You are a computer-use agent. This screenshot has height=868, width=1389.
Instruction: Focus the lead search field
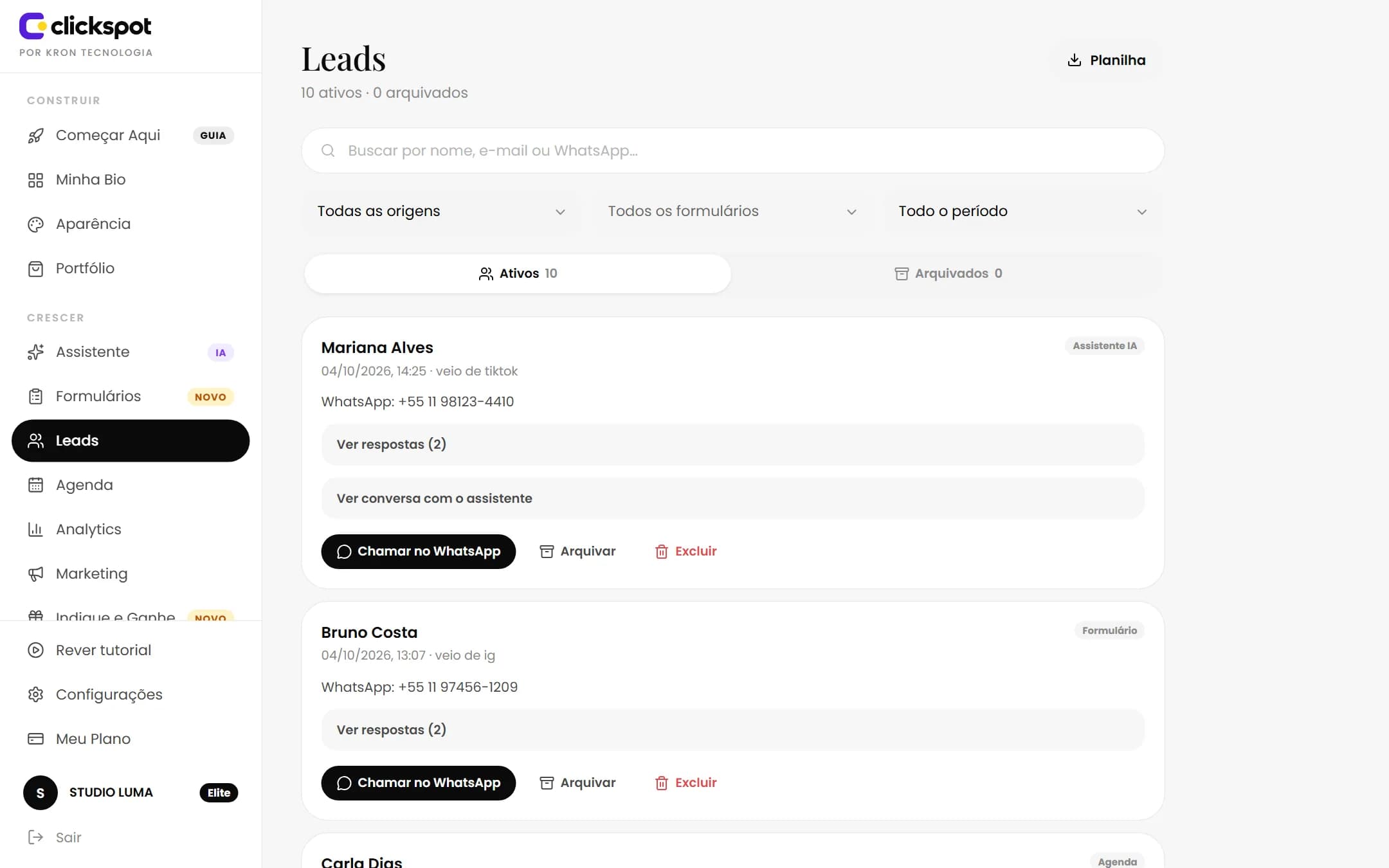[x=733, y=150]
